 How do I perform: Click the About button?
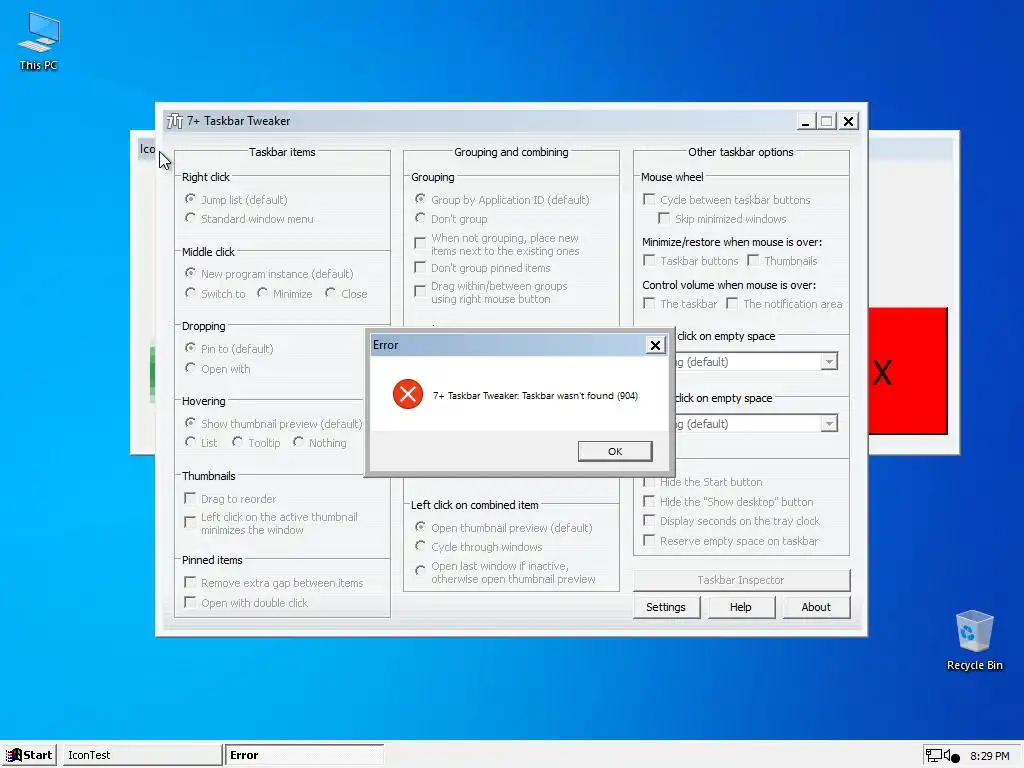click(x=816, y=607)
